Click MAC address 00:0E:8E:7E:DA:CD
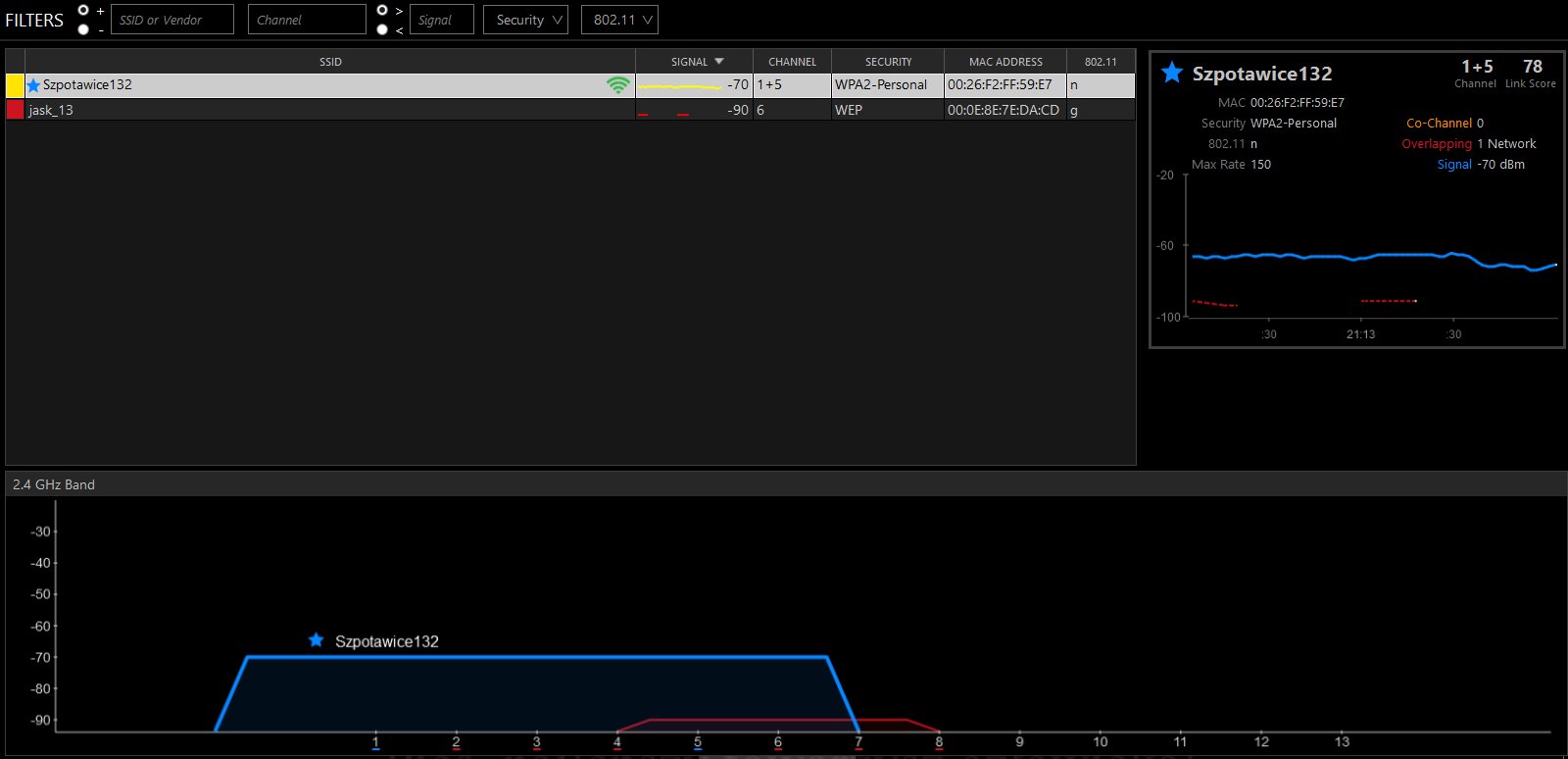The height and width of the screenshot is (759, 1568). [1004, 110]
